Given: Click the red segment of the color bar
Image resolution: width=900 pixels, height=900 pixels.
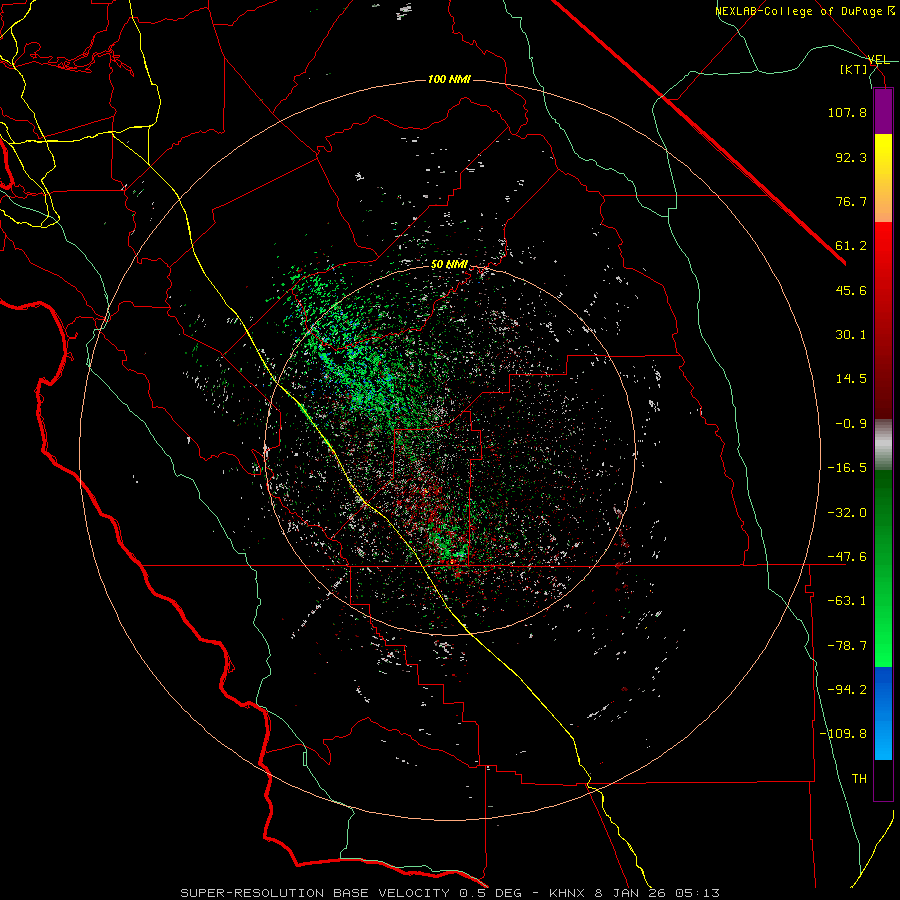Looking at the screenshot, I should tap(883, 320).
